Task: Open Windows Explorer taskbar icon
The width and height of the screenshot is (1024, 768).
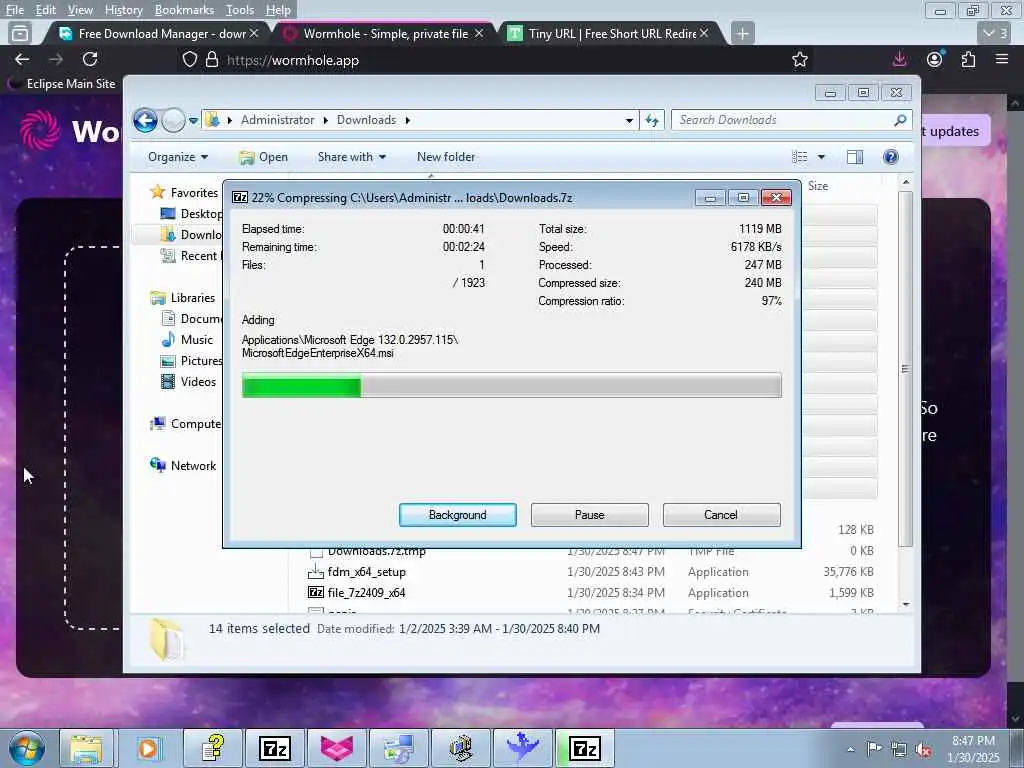Action: point(86,748)
